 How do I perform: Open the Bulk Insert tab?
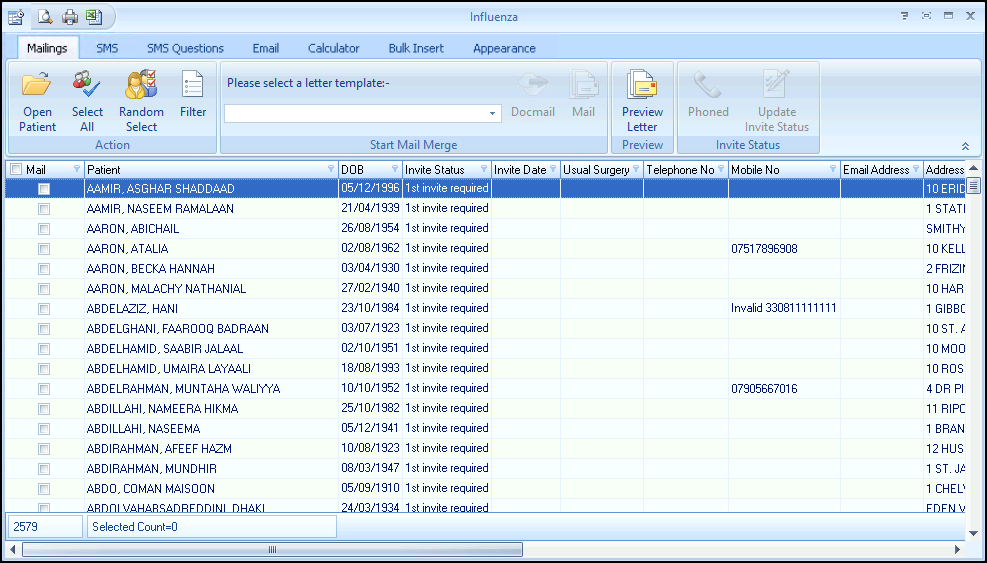coord(416,48)
